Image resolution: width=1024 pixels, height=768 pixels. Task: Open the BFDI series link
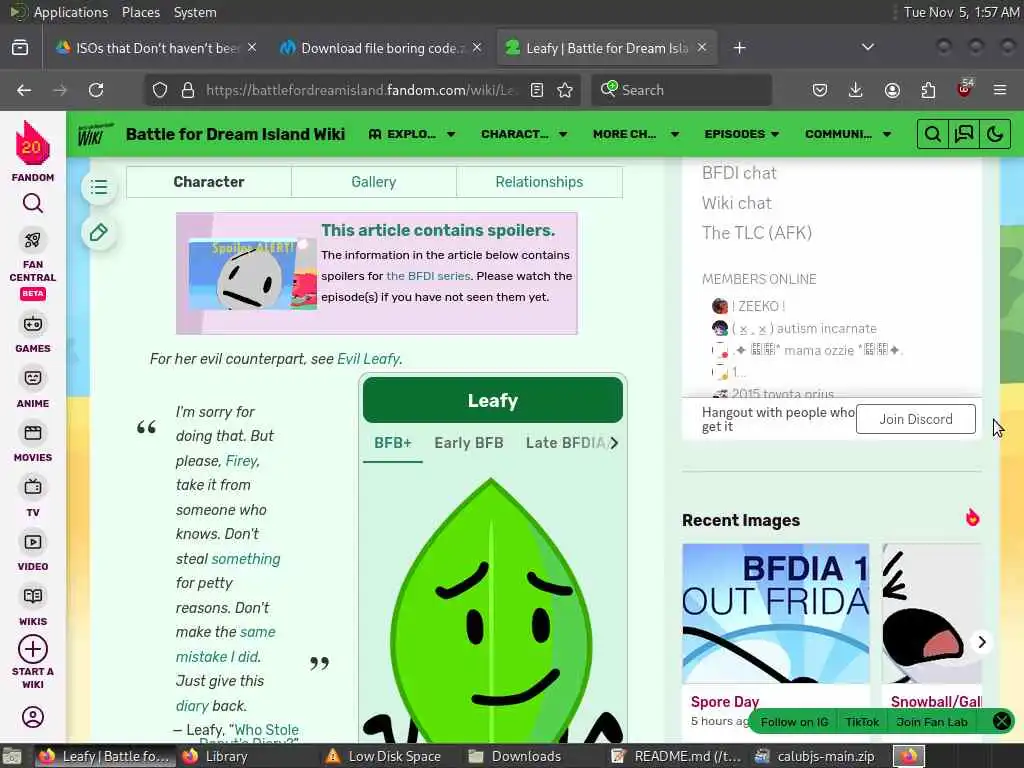point(428,276)
